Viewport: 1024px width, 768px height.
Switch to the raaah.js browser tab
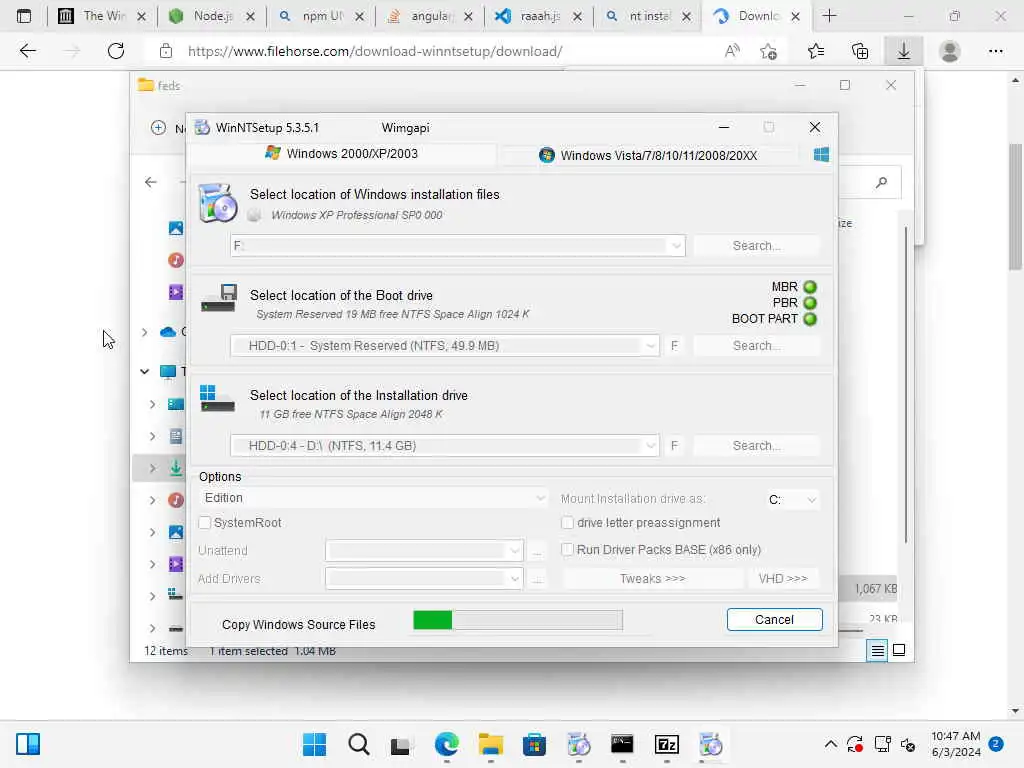click(538, 16)
